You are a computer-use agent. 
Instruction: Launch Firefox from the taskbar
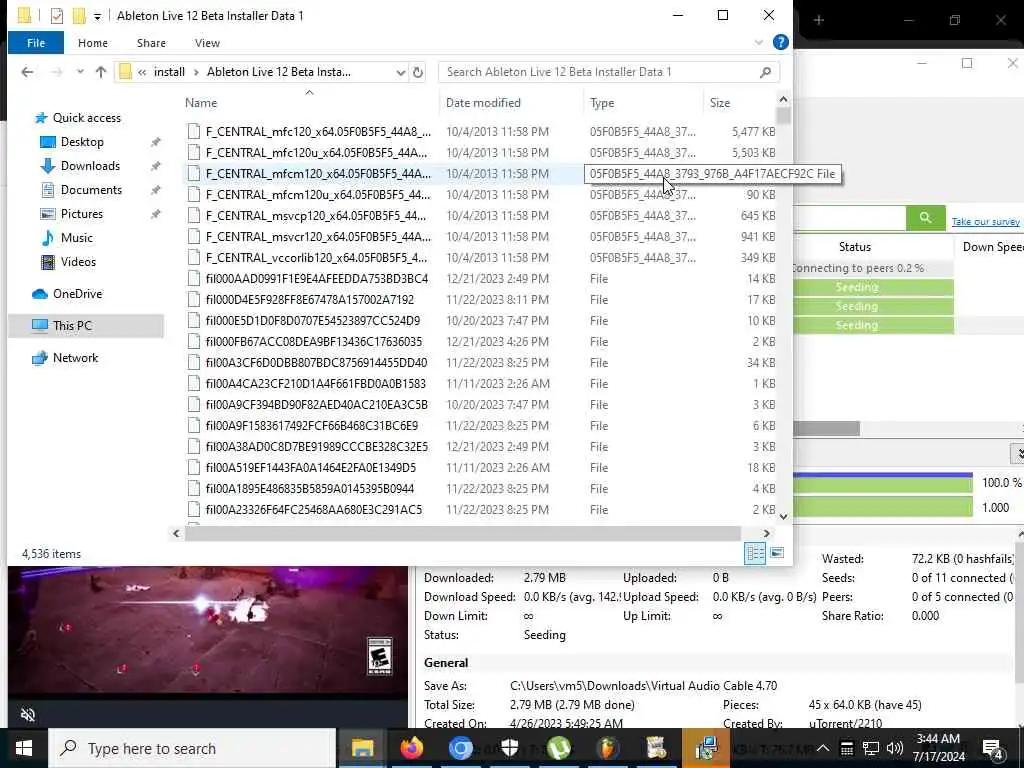pos(412,748)
